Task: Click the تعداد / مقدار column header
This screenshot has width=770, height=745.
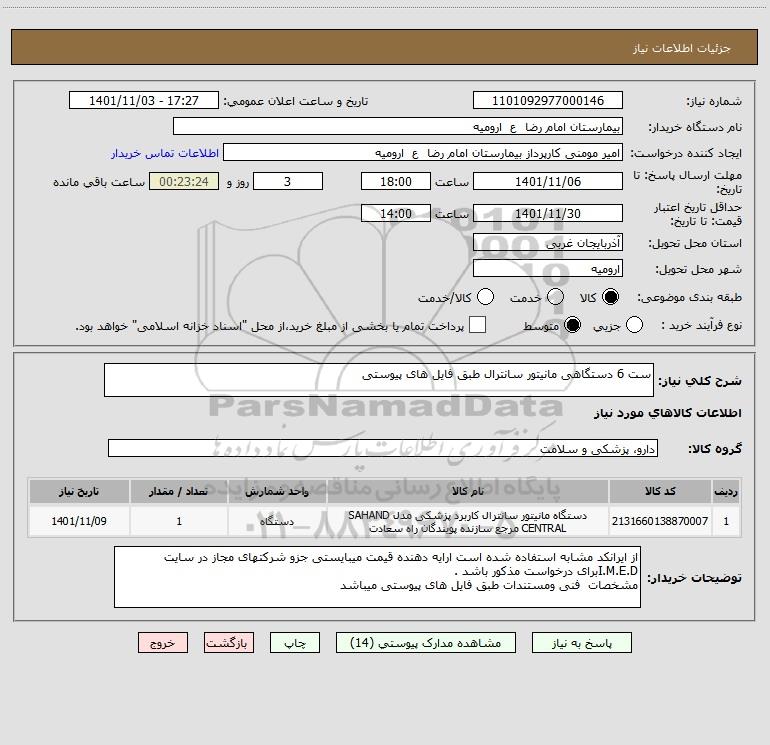Action: pos(179,491)
